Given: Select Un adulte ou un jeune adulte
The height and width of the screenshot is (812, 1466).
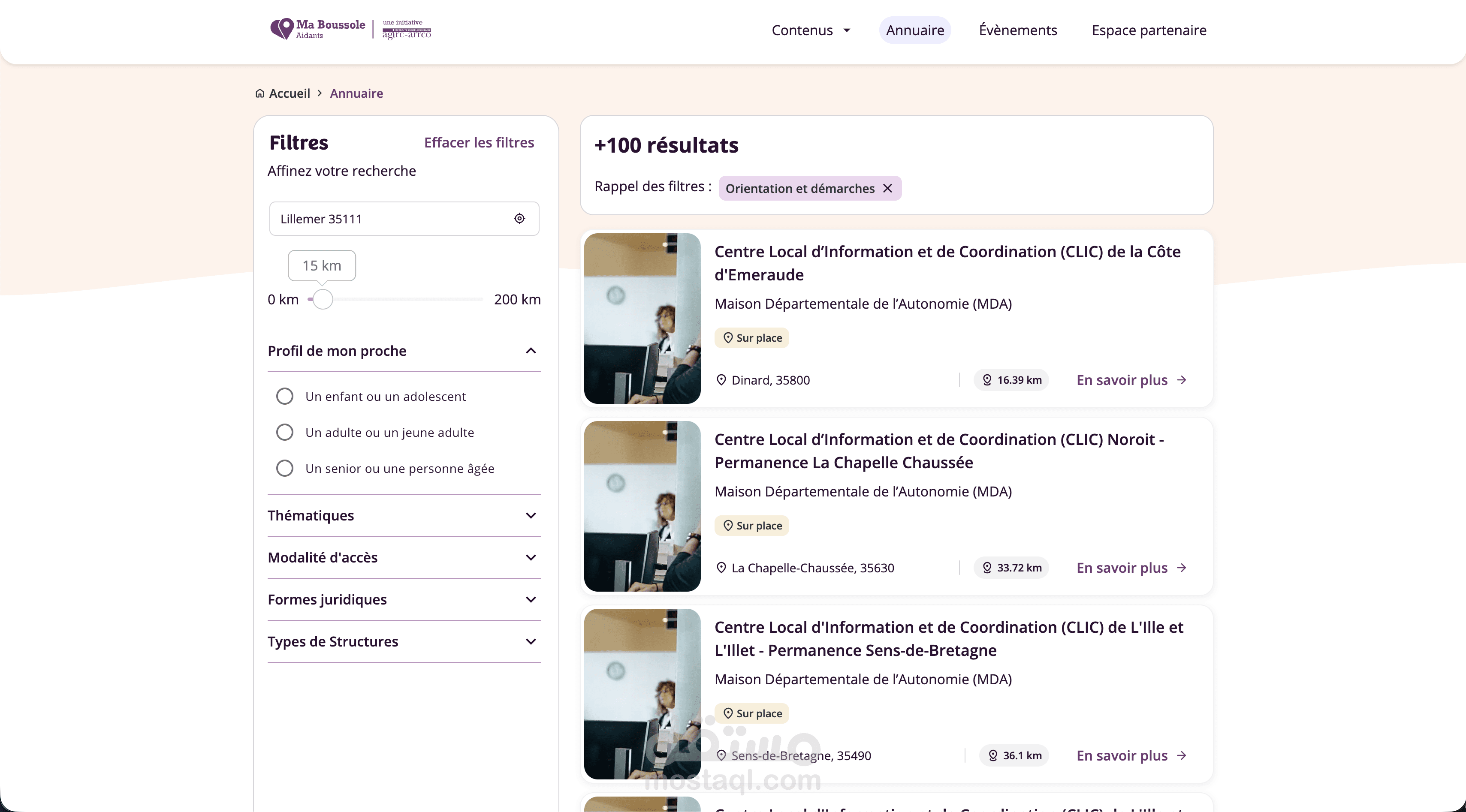Looking at the screenshot, I should [284, 432].
